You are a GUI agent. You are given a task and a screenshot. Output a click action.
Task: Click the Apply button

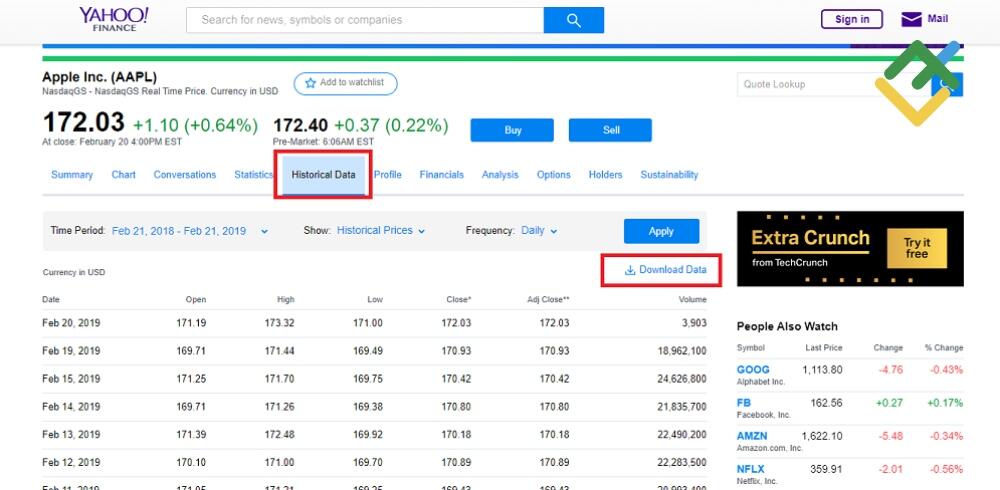coord(661,231)
